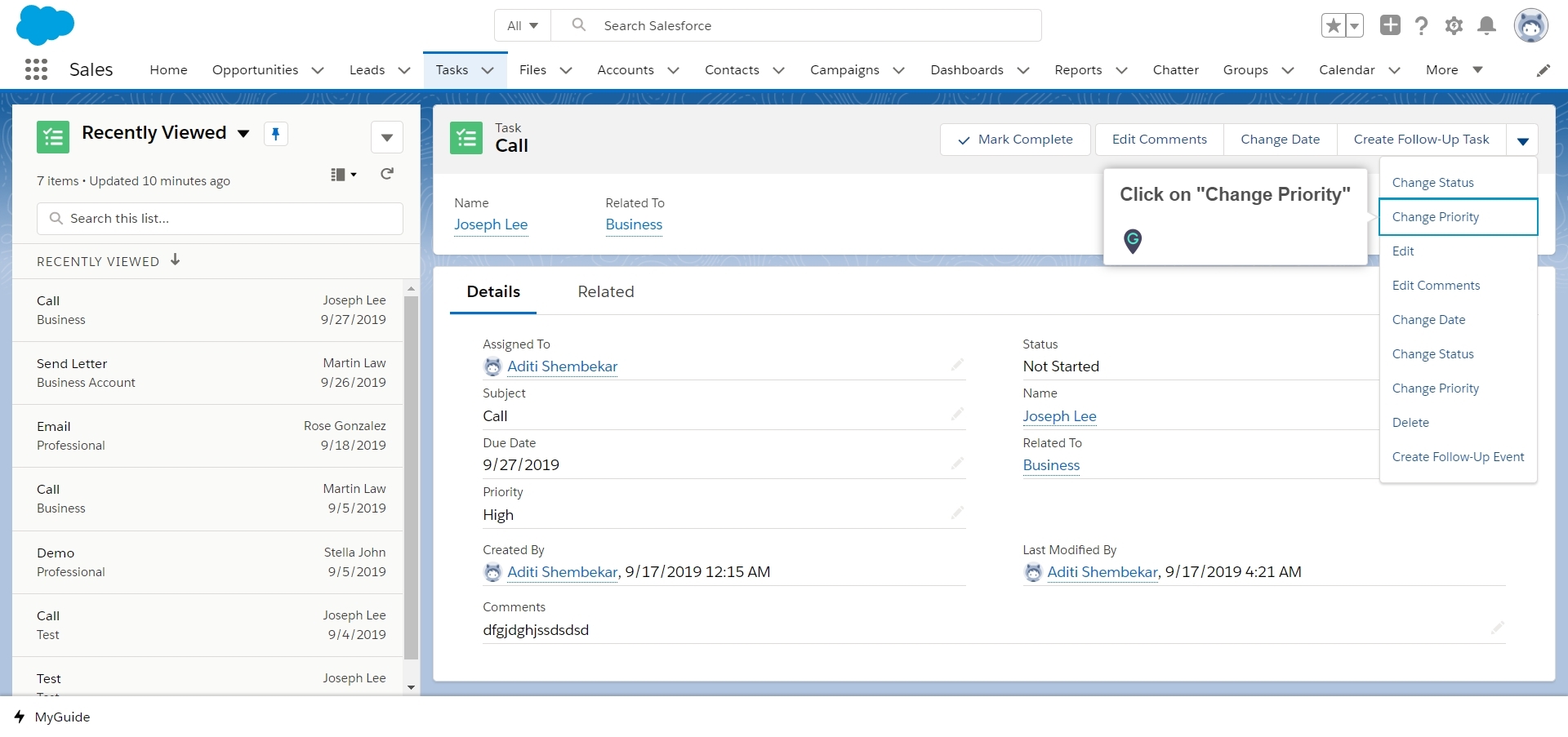The image size is (1568, 737).
Task: Refresh the Recently Viewed list
Action: [387, 174]
